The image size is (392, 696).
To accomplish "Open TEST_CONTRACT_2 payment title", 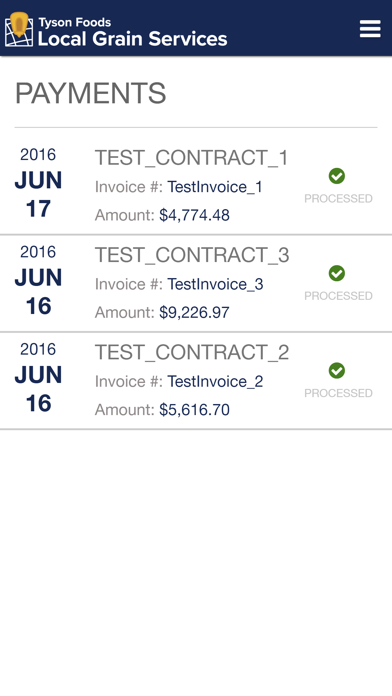I will point(192,352).
